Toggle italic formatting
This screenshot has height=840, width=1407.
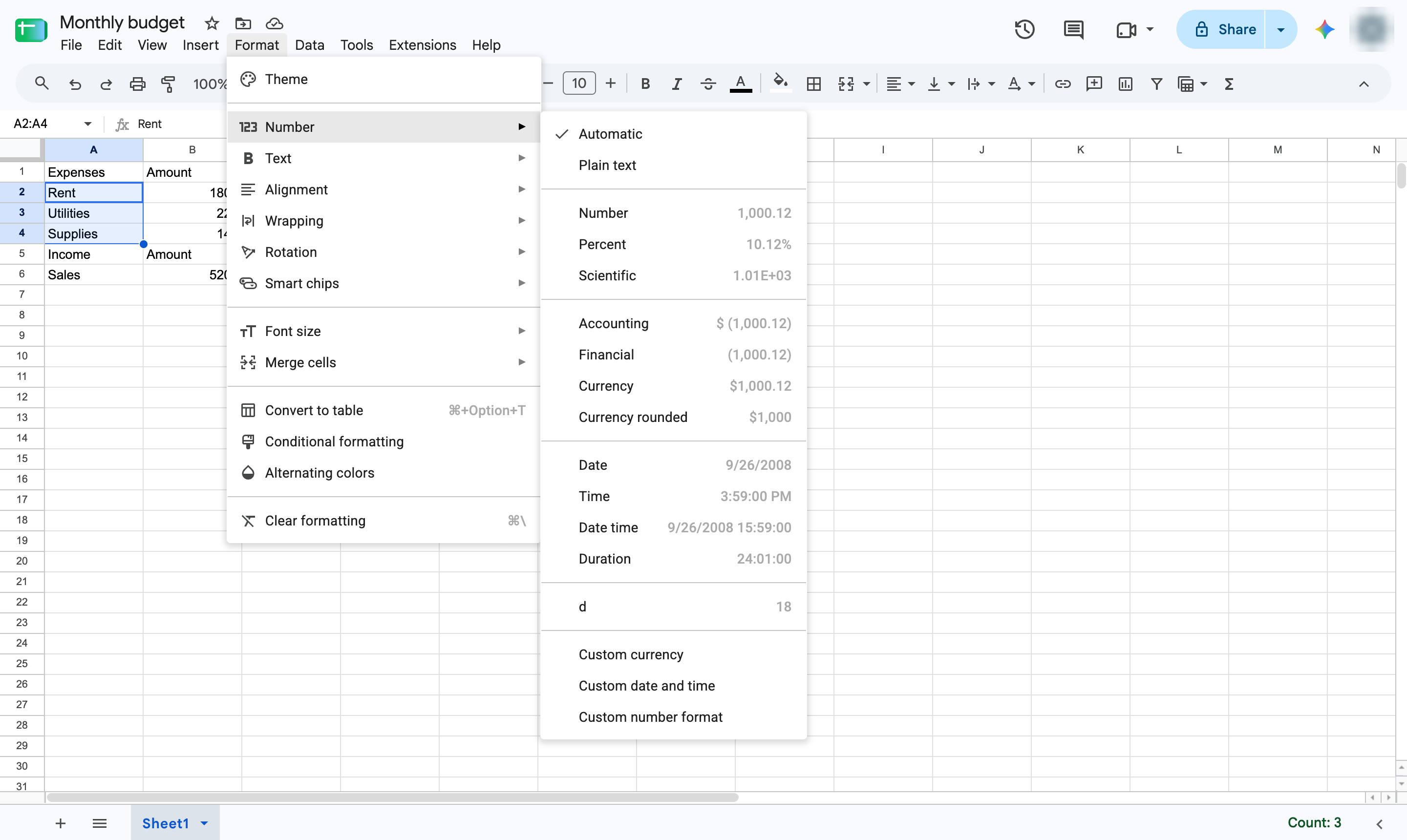(676, 84)
